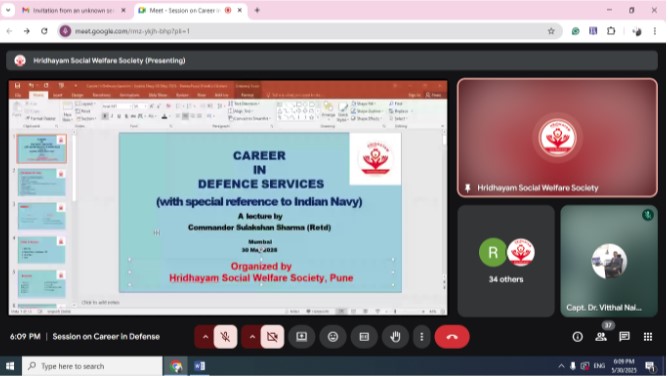Click the meet.google.com address bar
This screenshot has height=377, width=668.
(x=310, y=31)
